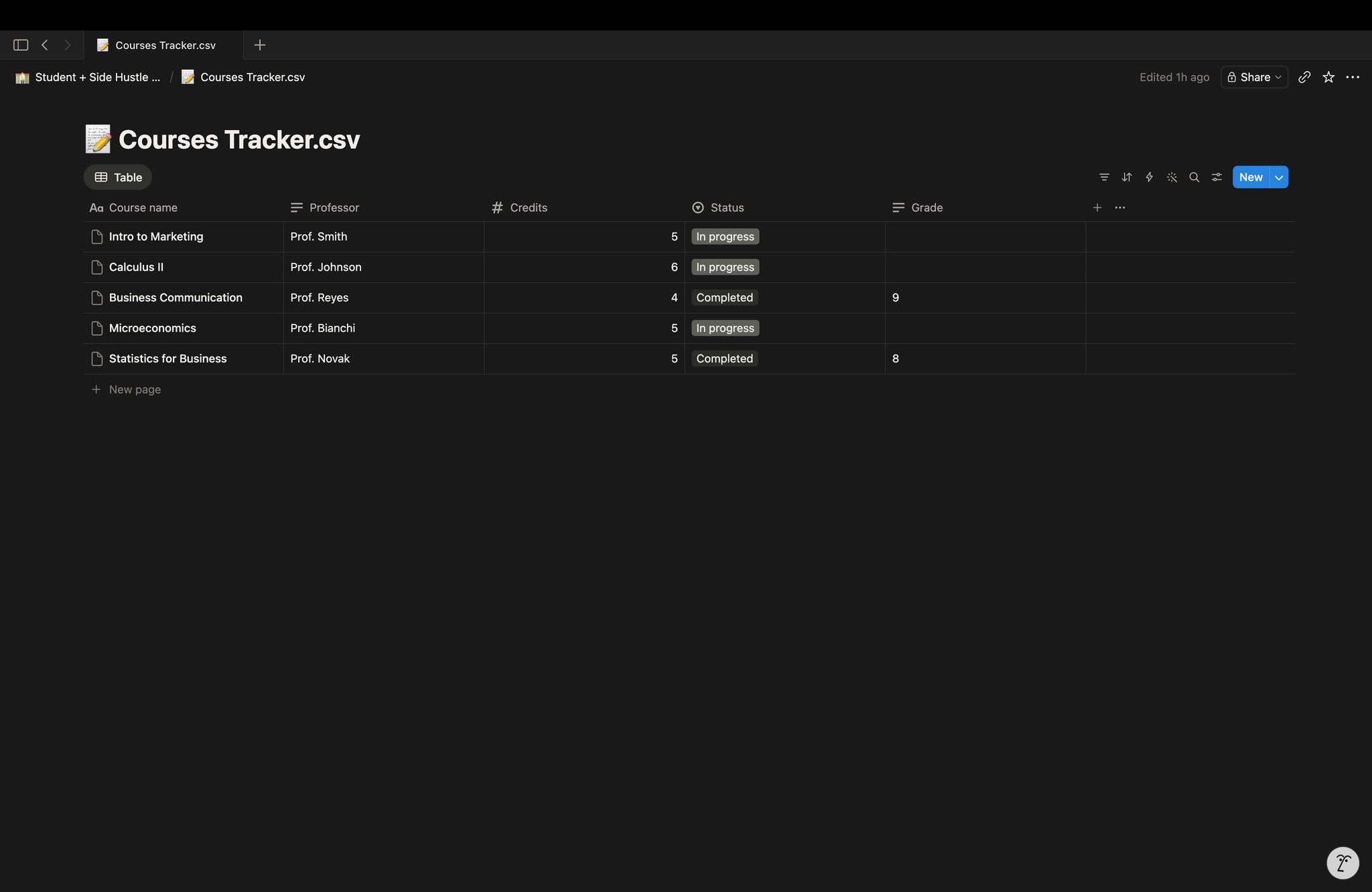Add a New page row
Image resolution: width=1372 pixels, height=892 pixels.
[126, 389]
